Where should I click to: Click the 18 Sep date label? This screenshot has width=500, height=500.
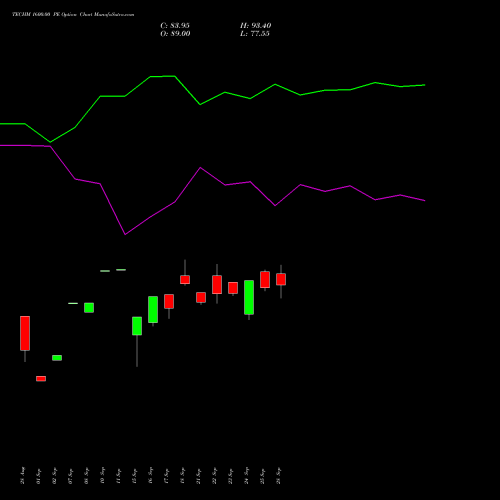[182, 476]
